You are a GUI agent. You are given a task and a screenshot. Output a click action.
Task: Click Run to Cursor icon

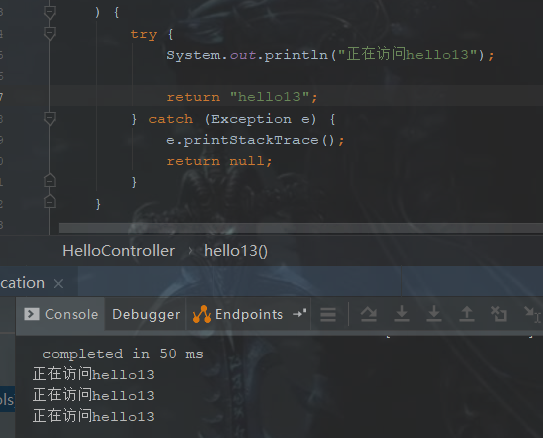[532, 314]
